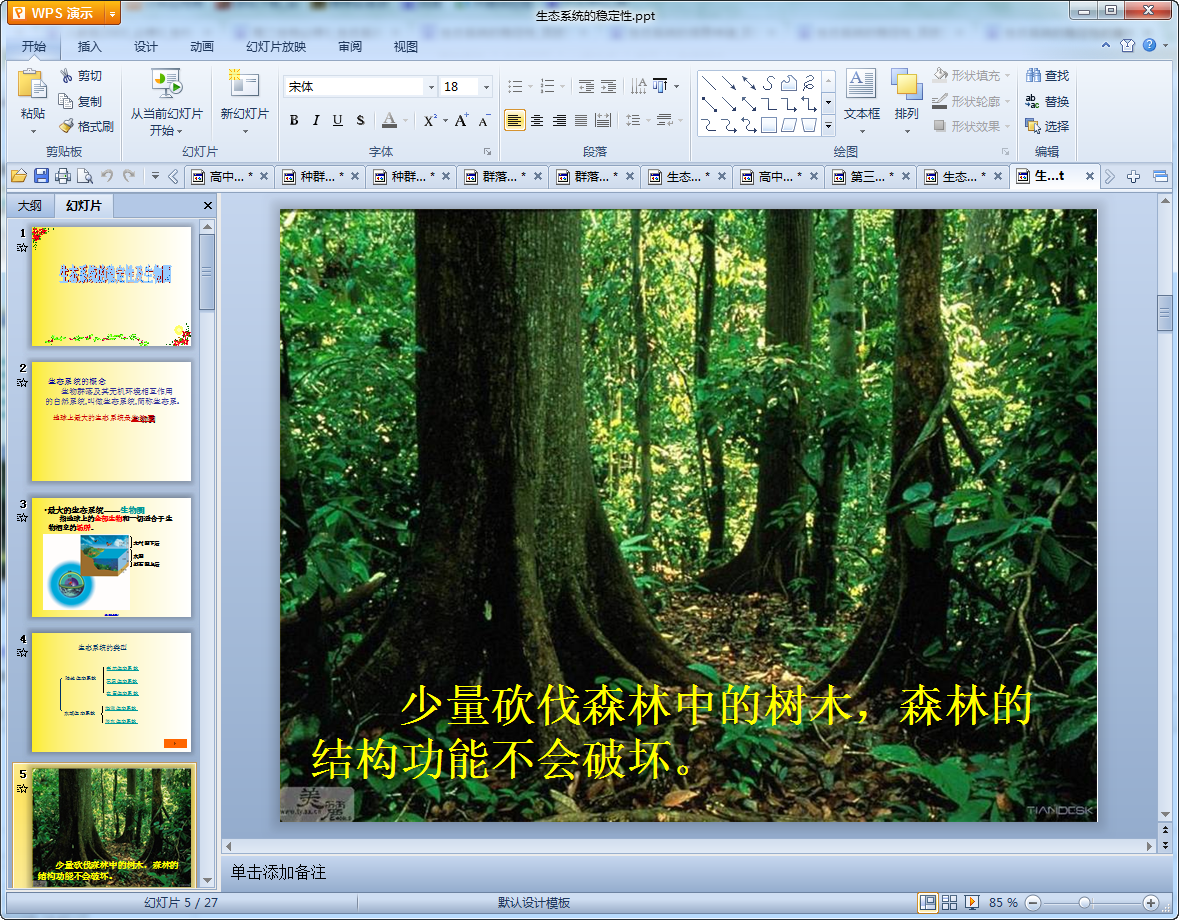Click the New Slide (新幻灯片) icon
1179x920 pixels.
pos(244,83)
